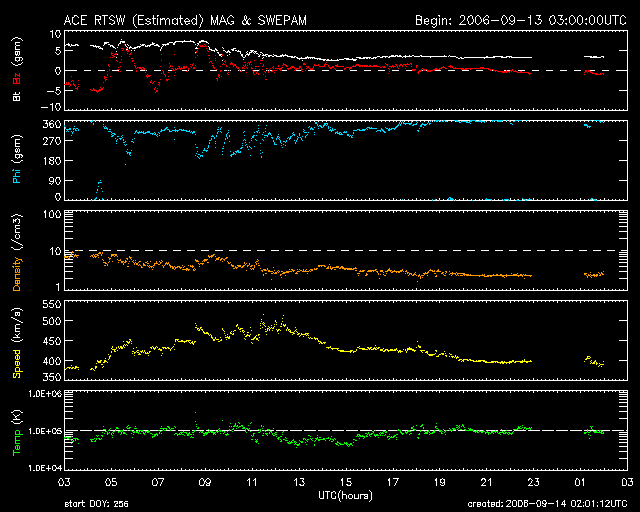Click the '09' hour label on time axis
Image resolution: width=640 pixels, height=512 pixels.
(x=205, y=483)
